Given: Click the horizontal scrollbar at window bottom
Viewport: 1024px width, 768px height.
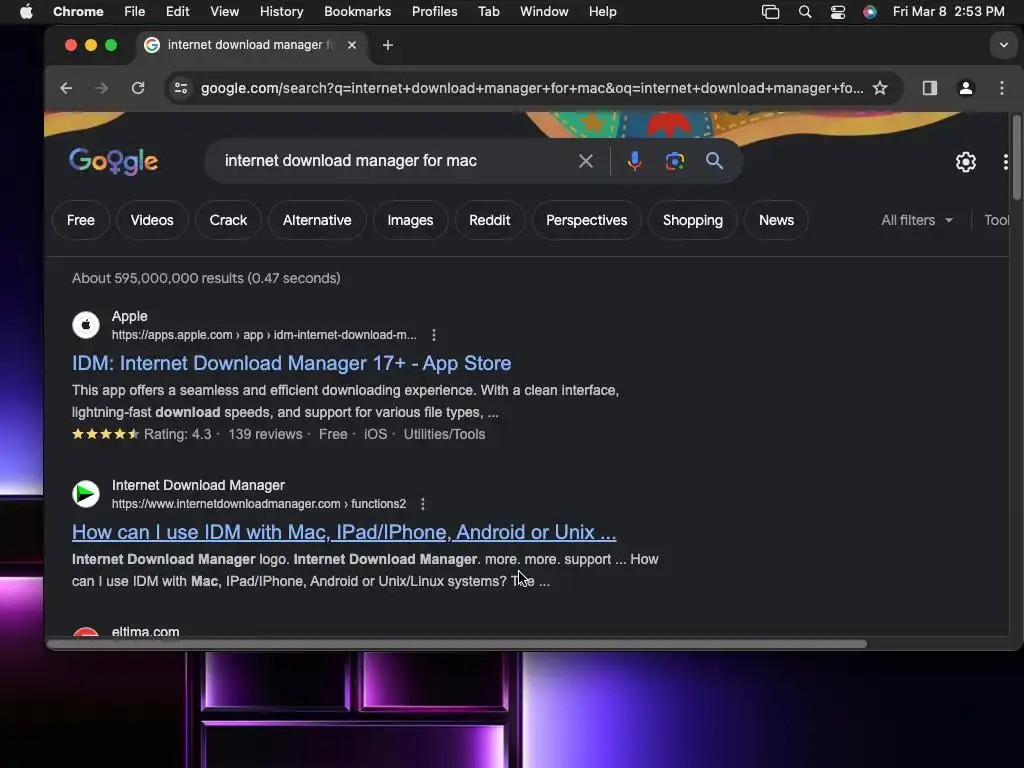Looking at the screenshot, I should pyautogui.click(x=456, y=644).
